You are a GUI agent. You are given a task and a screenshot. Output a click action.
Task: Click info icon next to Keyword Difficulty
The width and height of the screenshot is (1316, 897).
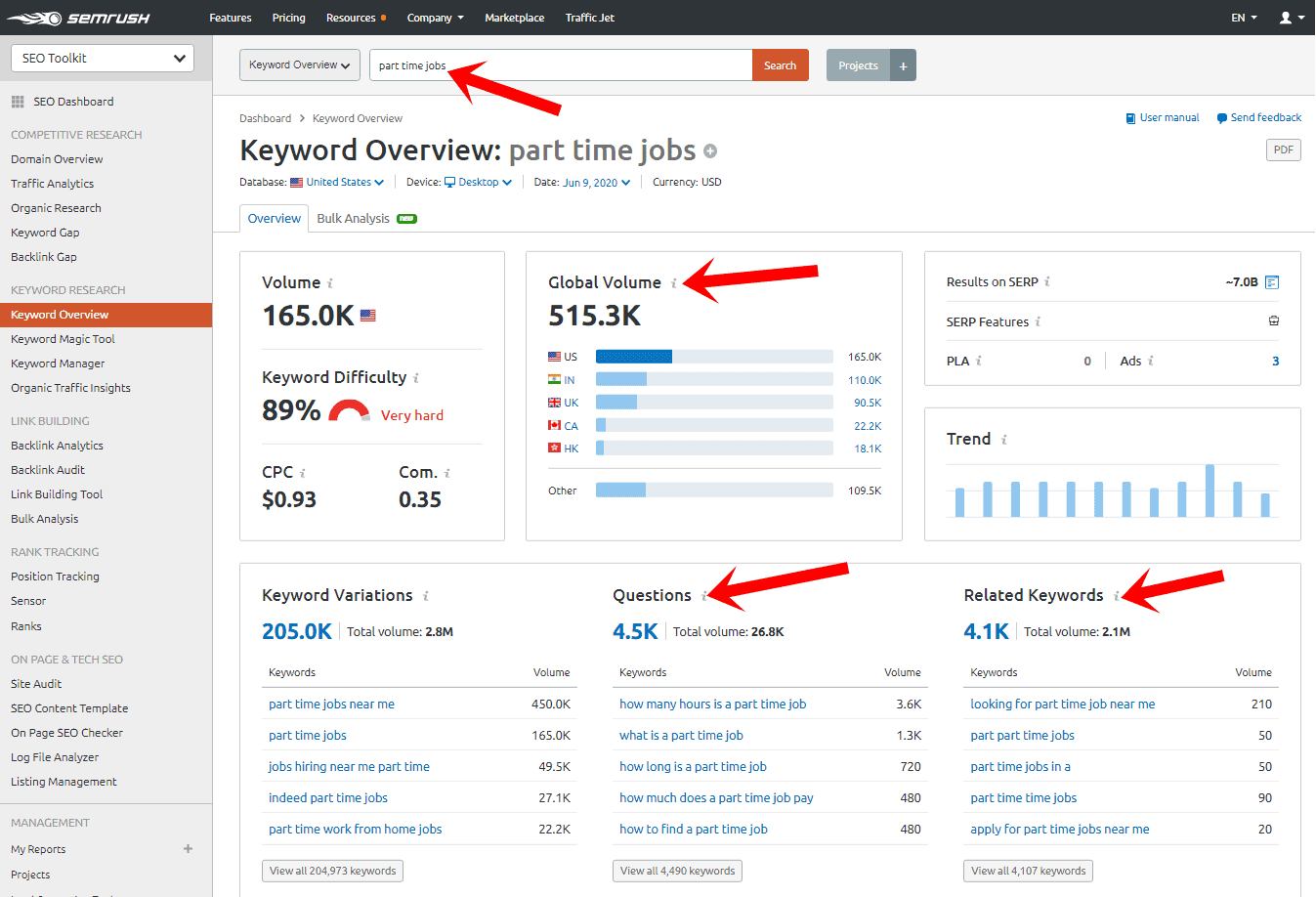pyautogui.click(x=416, y=378)
